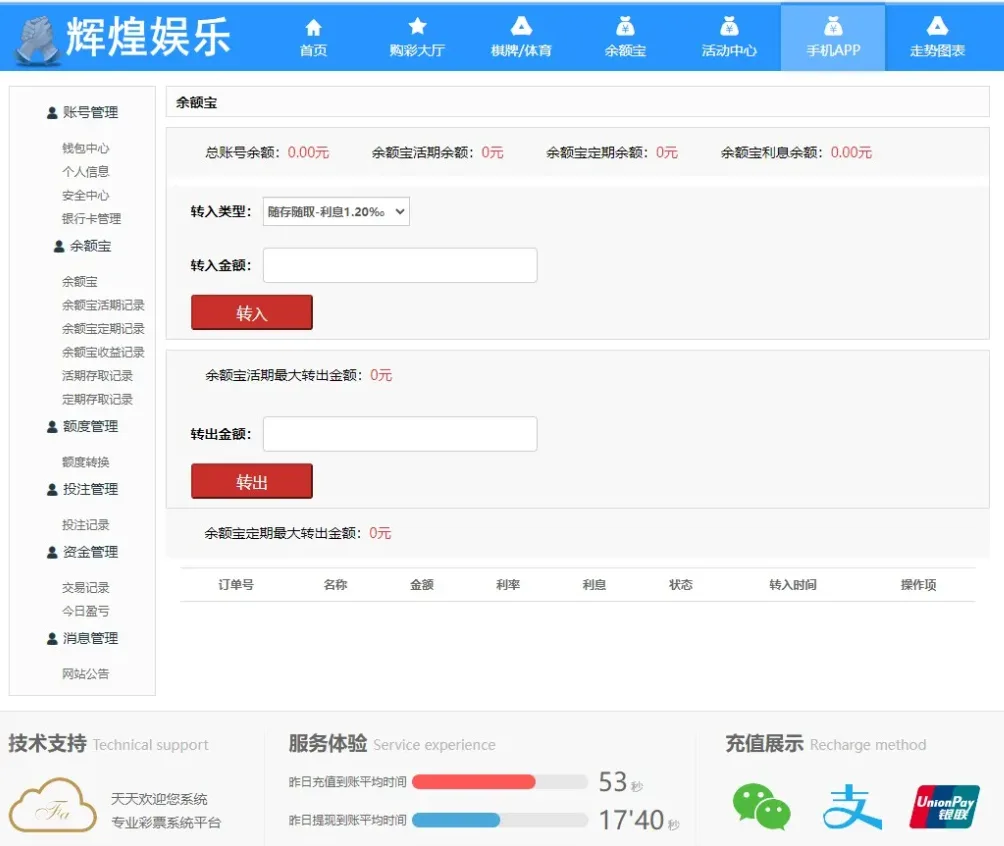Click the user icon beside 额度管理
The height and width of the screenshot is (846, 1004).
pyautogui.click(x=53, y=427)
